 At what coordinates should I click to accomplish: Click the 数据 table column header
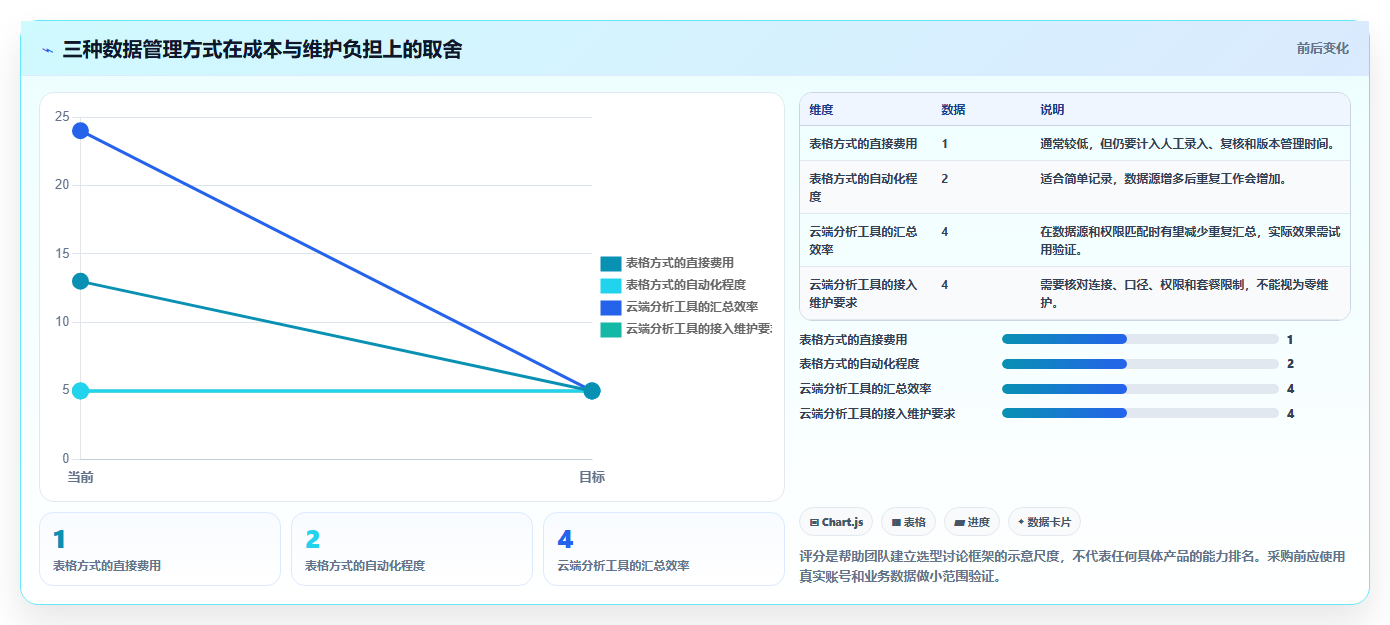(x=953, y=110)
